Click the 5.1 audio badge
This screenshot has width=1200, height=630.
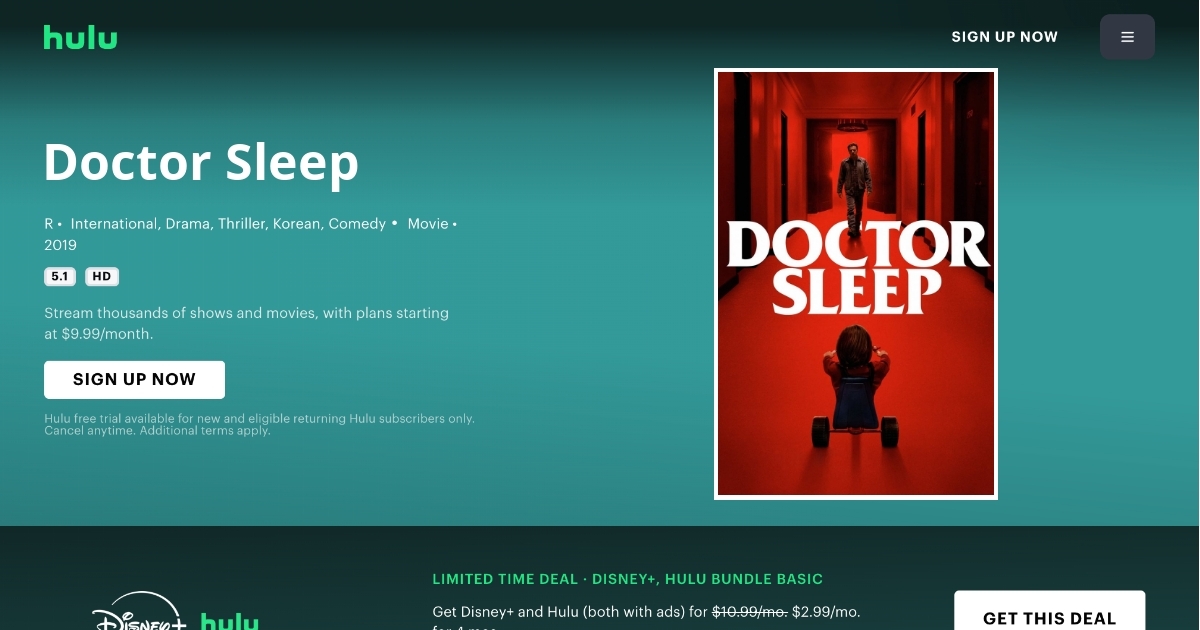60,277
